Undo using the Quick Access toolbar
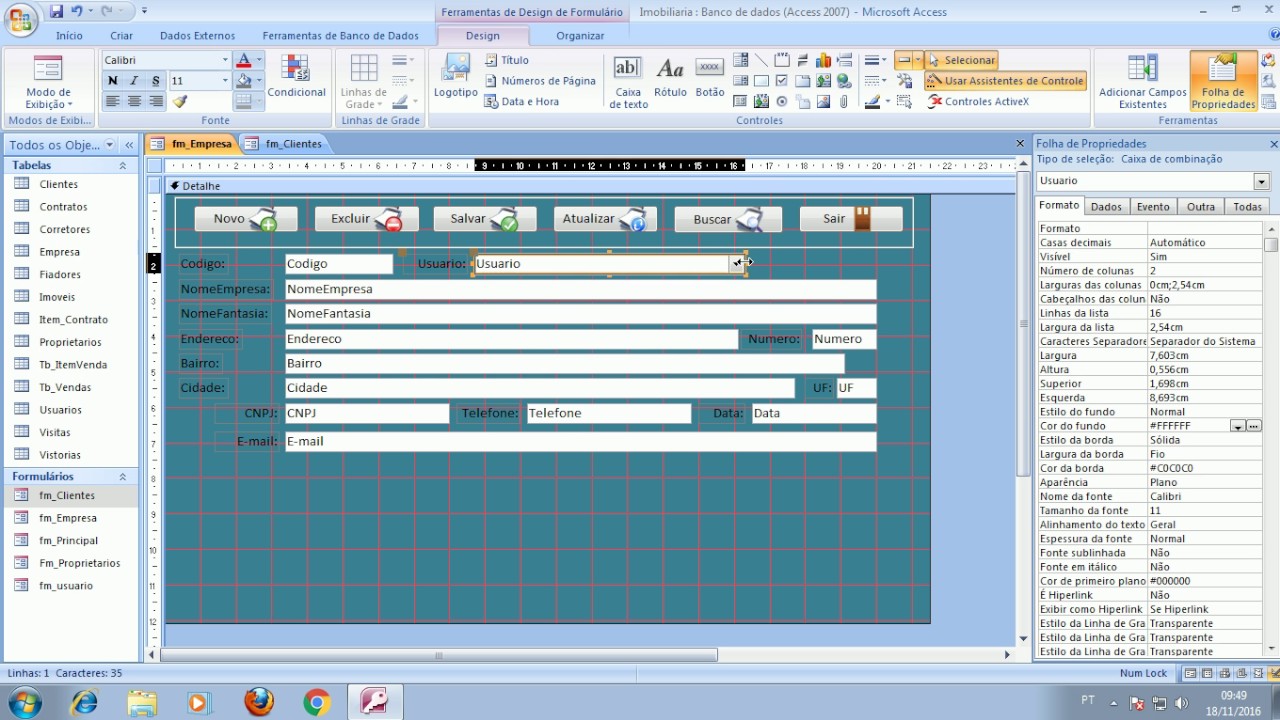This screenshot has width=1280, height=720. pyautogui.click(x=77, y=11)
